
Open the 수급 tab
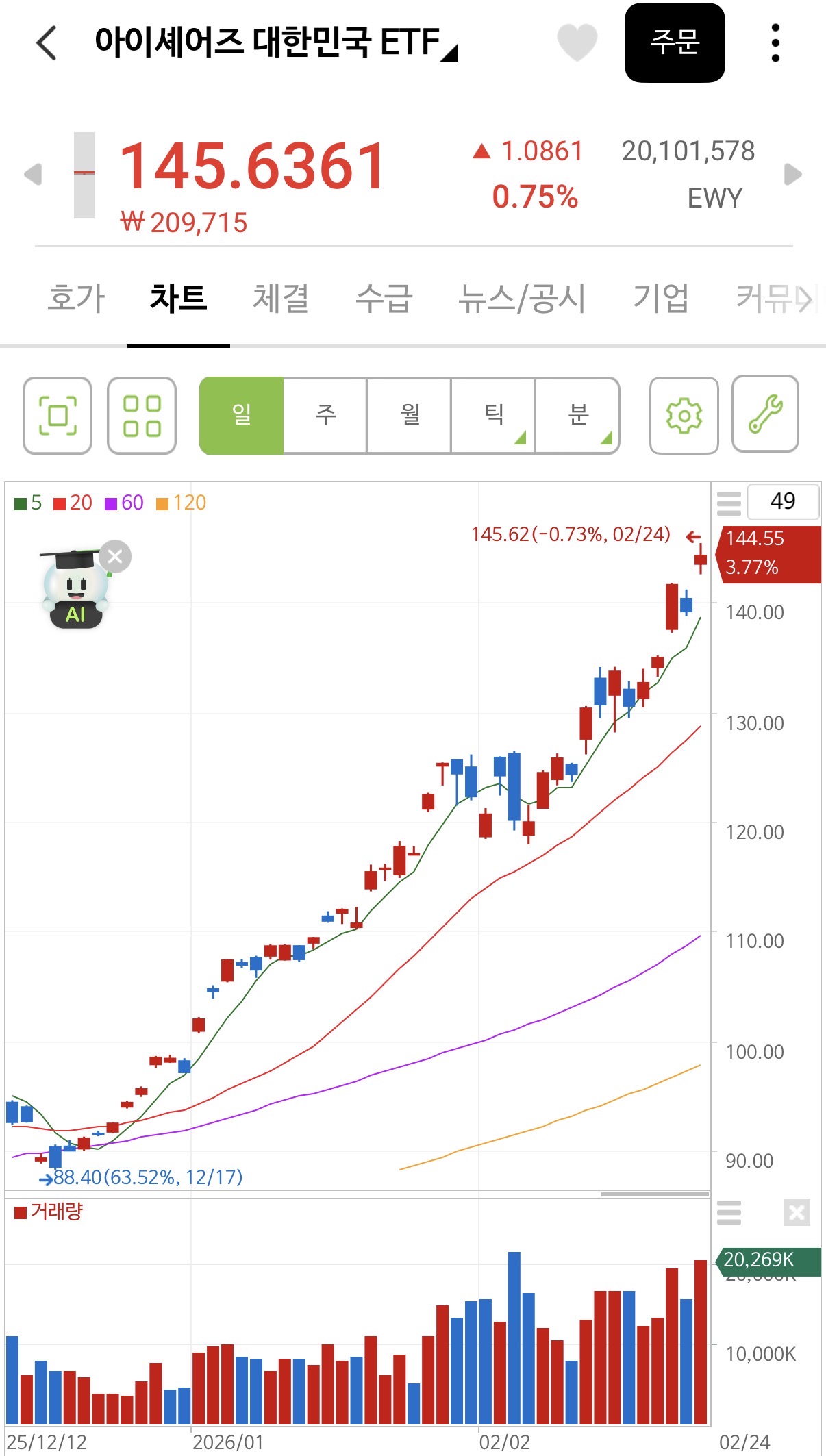tap(384, 299)
